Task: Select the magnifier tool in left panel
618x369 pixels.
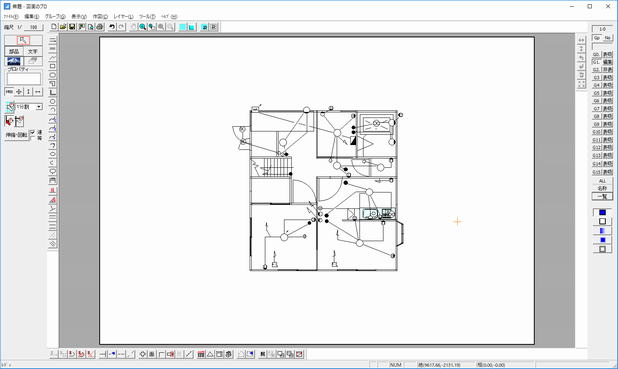Action: pyautogui.click(x=23, y=40)
